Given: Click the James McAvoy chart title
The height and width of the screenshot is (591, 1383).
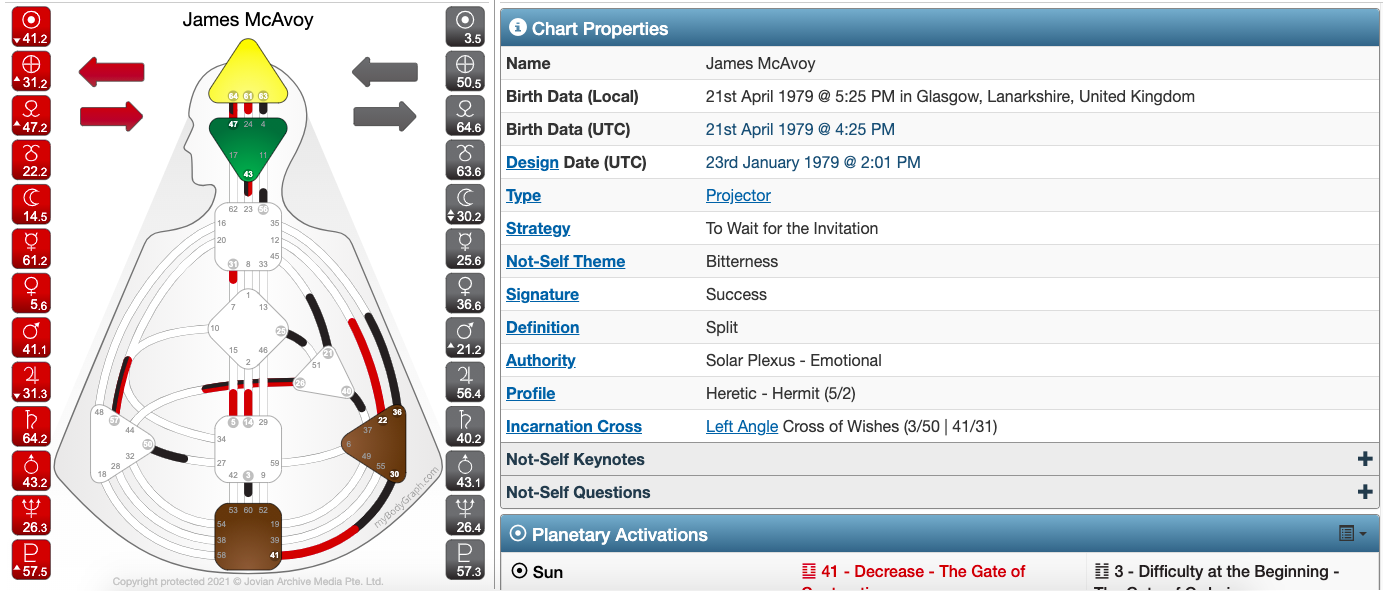Looking at the screenshot, I should [x=248, y=19].
